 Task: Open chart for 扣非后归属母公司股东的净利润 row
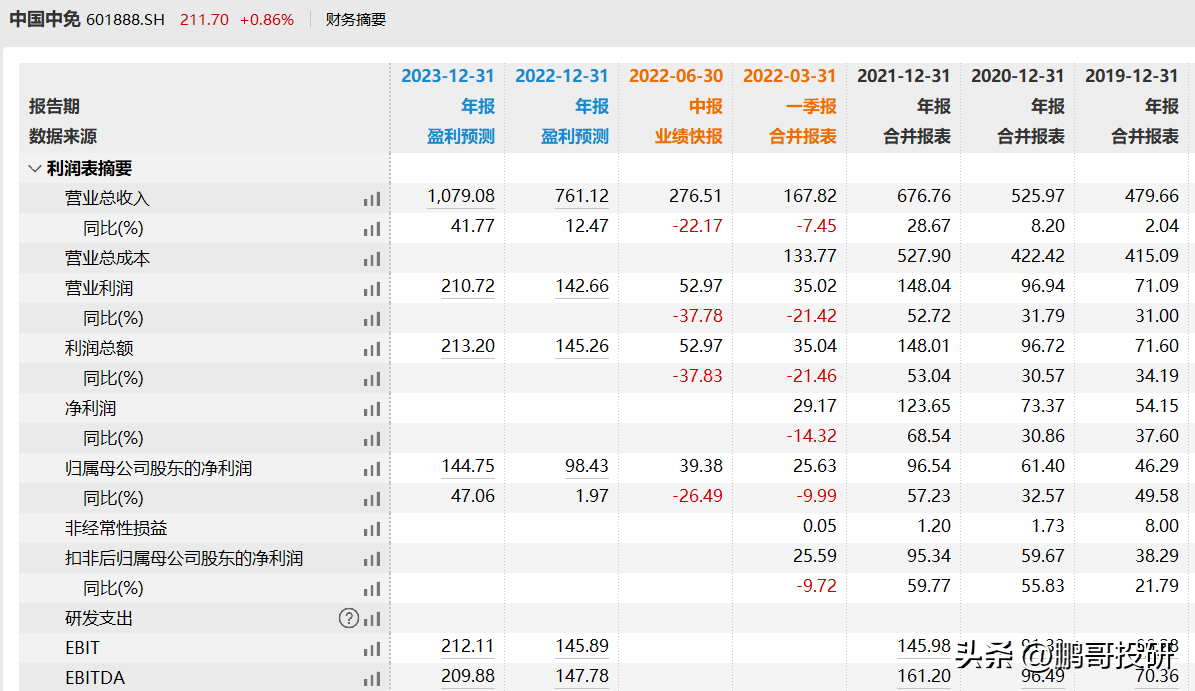click(x=372, y=560)
